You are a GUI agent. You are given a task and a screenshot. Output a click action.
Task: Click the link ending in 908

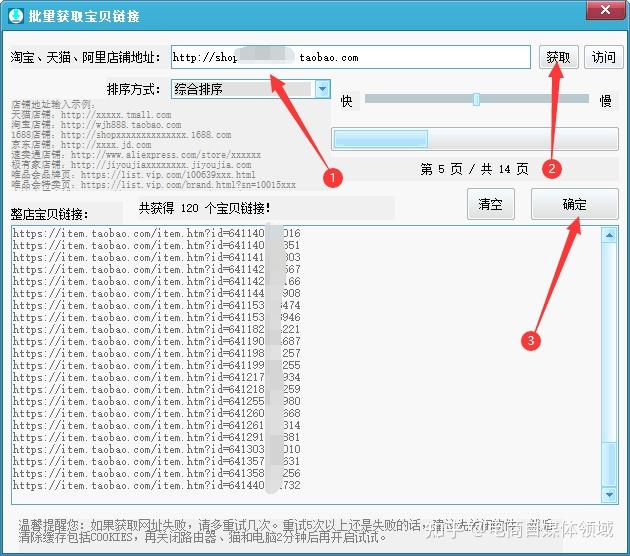tap(157, 293)
